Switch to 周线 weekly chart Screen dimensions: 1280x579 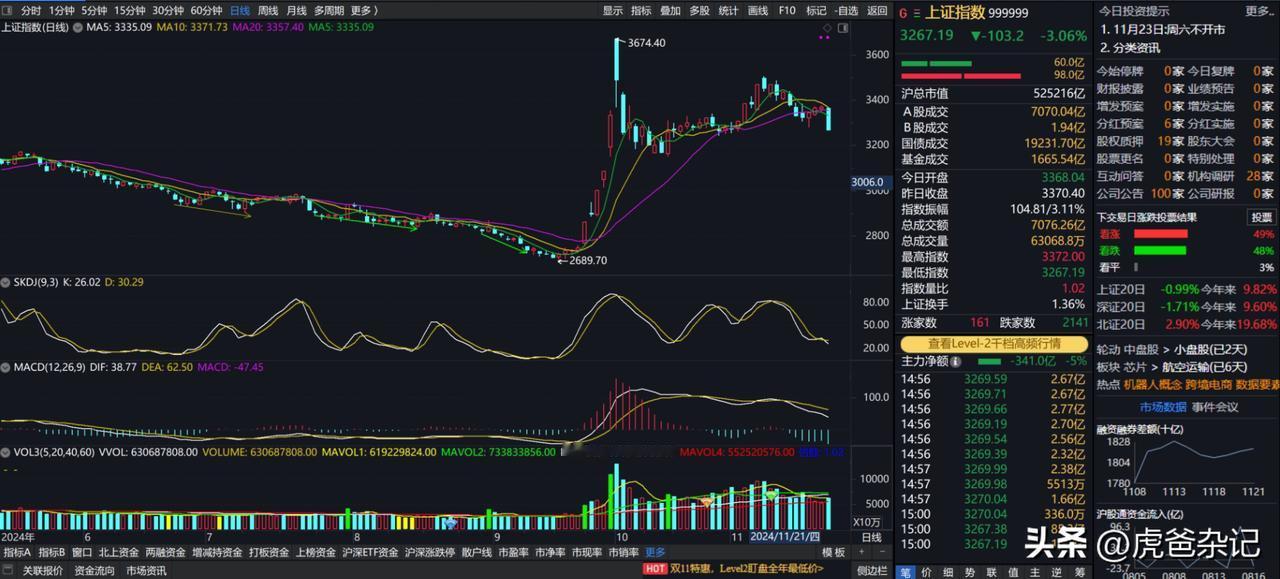(x=268, y=11)
